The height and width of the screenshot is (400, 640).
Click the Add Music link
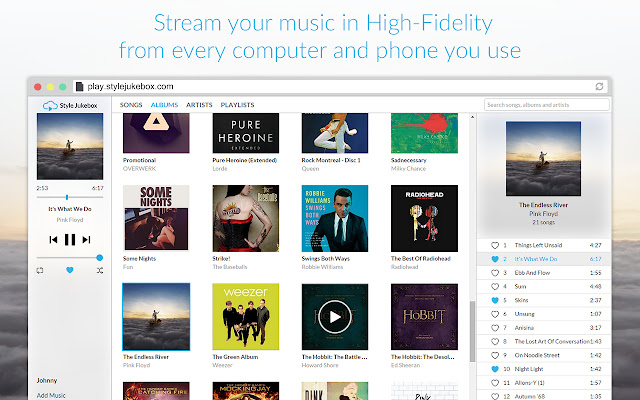[x=51, y=395]
